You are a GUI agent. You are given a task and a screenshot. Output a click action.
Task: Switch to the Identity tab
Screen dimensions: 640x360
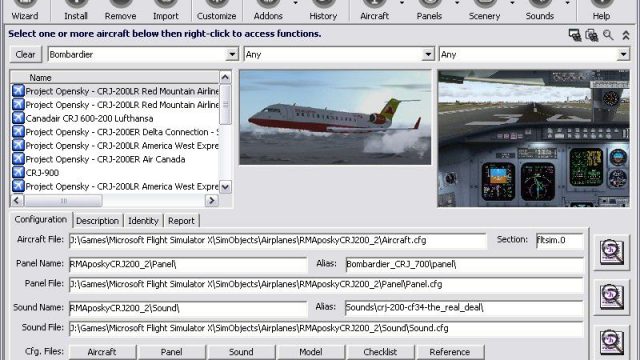click(143, 221)
